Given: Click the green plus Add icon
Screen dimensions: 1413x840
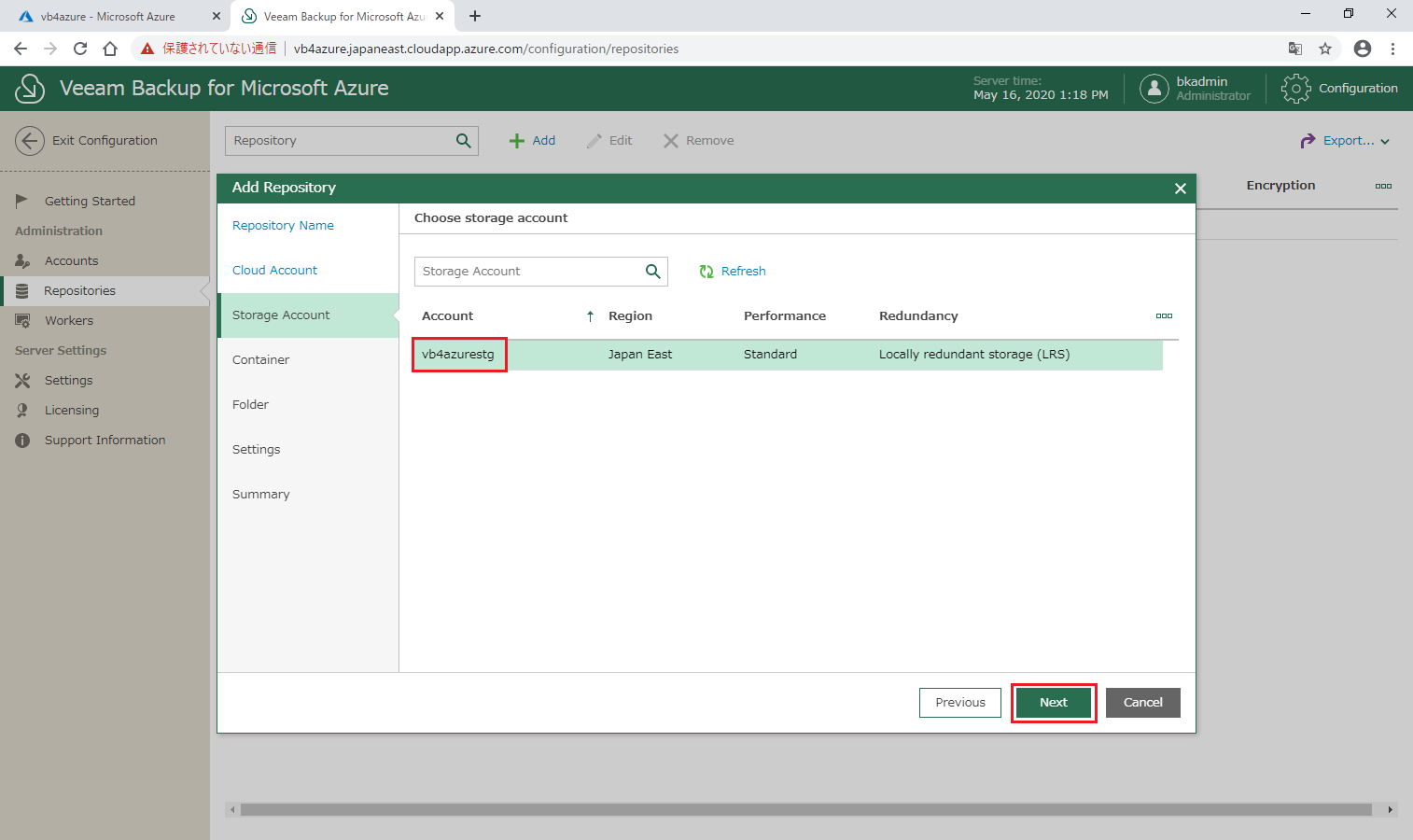Looking at the screenshot, I should click(516, 141).
